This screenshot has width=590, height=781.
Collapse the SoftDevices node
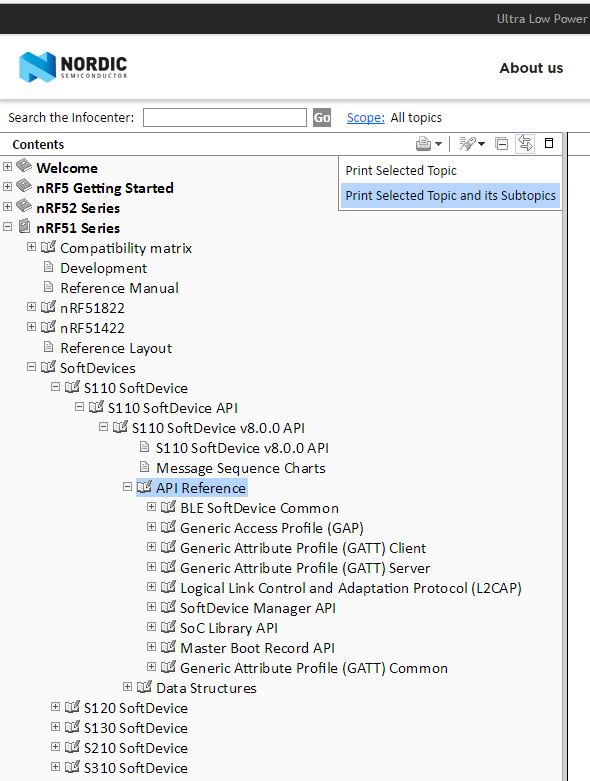(x=31, y=367)
